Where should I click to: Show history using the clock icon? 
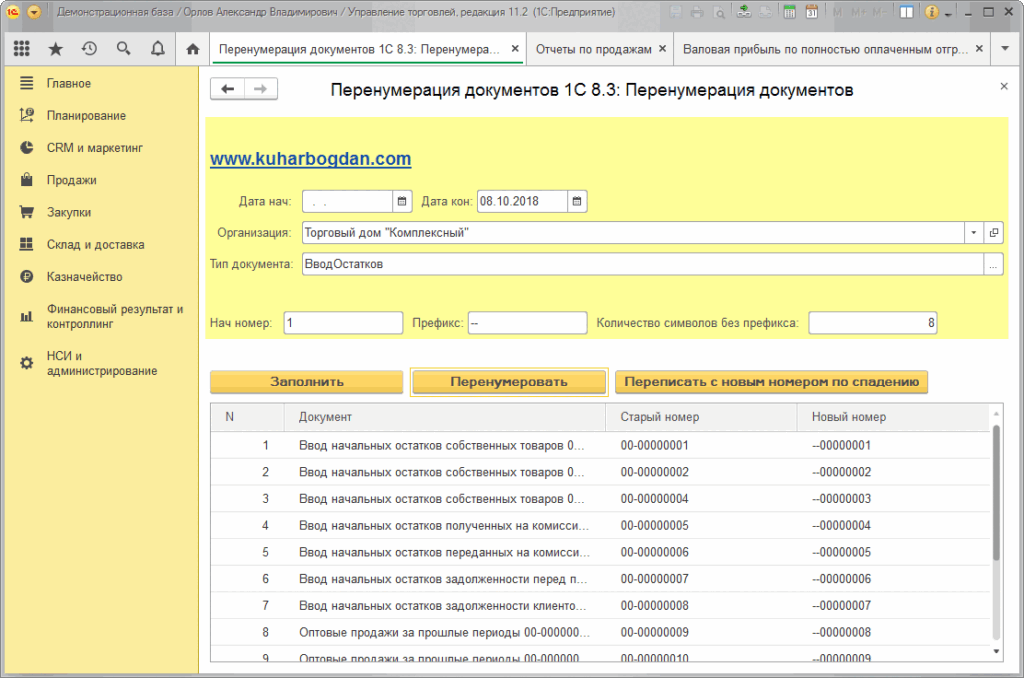89,49
